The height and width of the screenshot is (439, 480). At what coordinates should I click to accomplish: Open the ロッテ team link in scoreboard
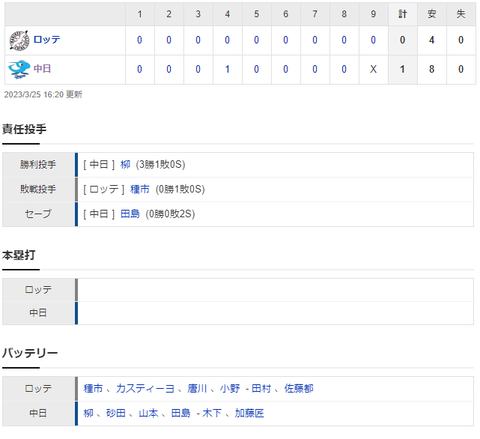click(x=47, y=40)
